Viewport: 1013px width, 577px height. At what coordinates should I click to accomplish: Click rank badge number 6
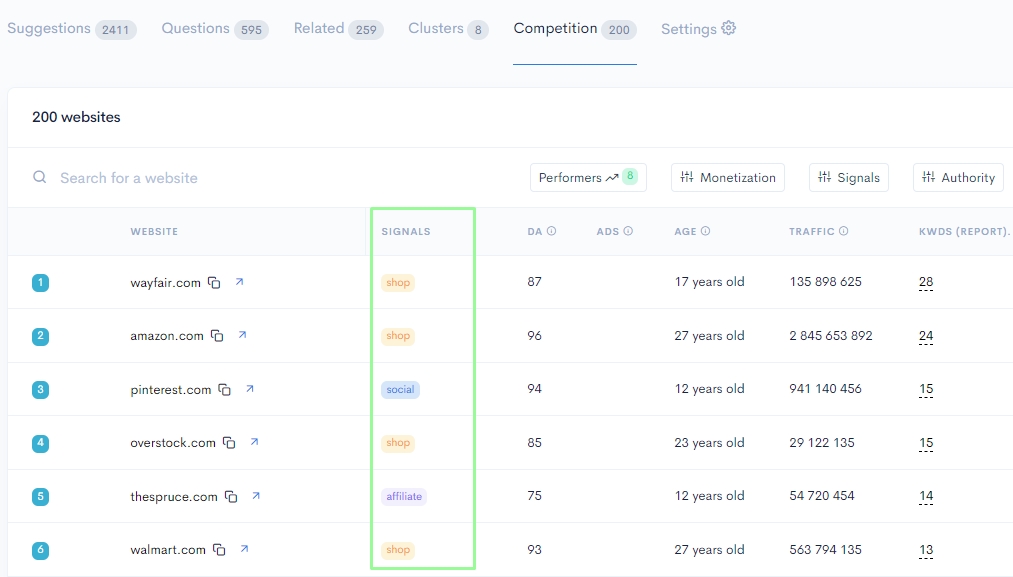[40, 550]
